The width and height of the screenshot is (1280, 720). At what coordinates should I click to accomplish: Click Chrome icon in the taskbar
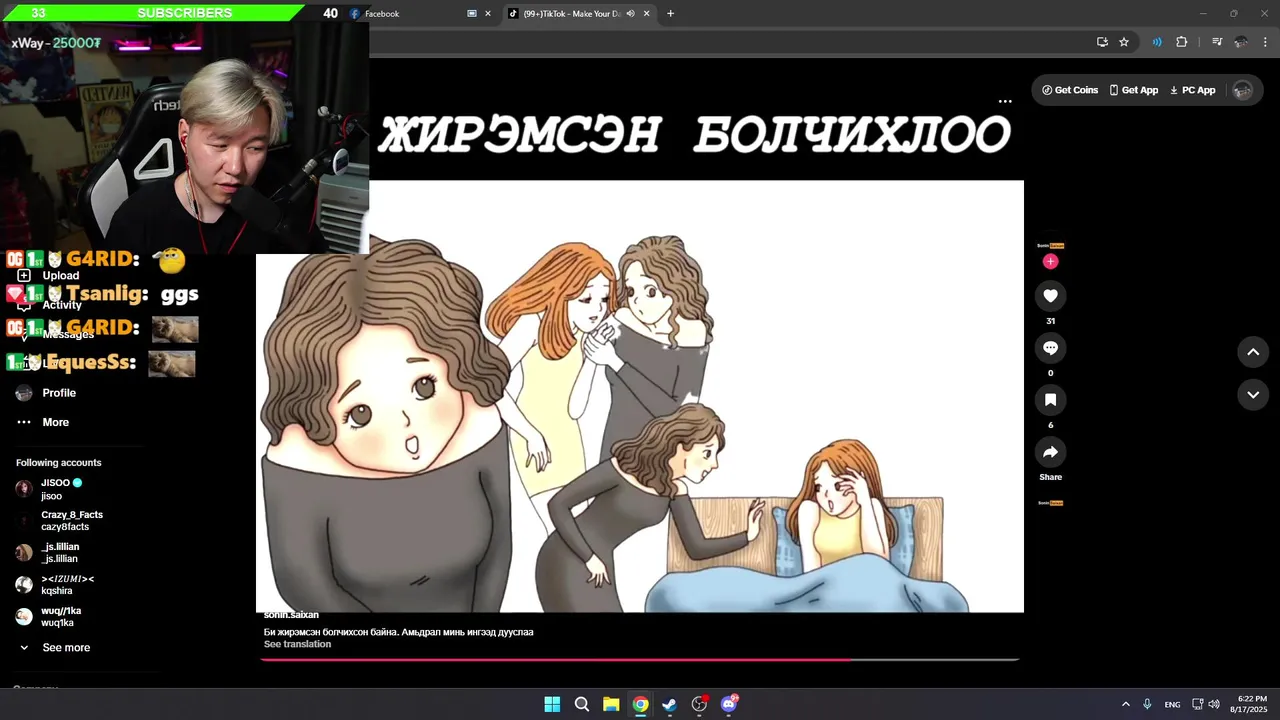640,704
